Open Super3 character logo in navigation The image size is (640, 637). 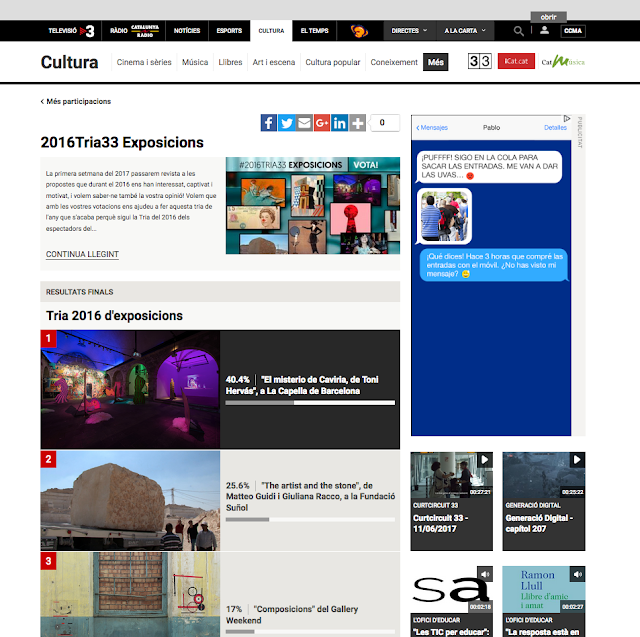coord(359,31)
